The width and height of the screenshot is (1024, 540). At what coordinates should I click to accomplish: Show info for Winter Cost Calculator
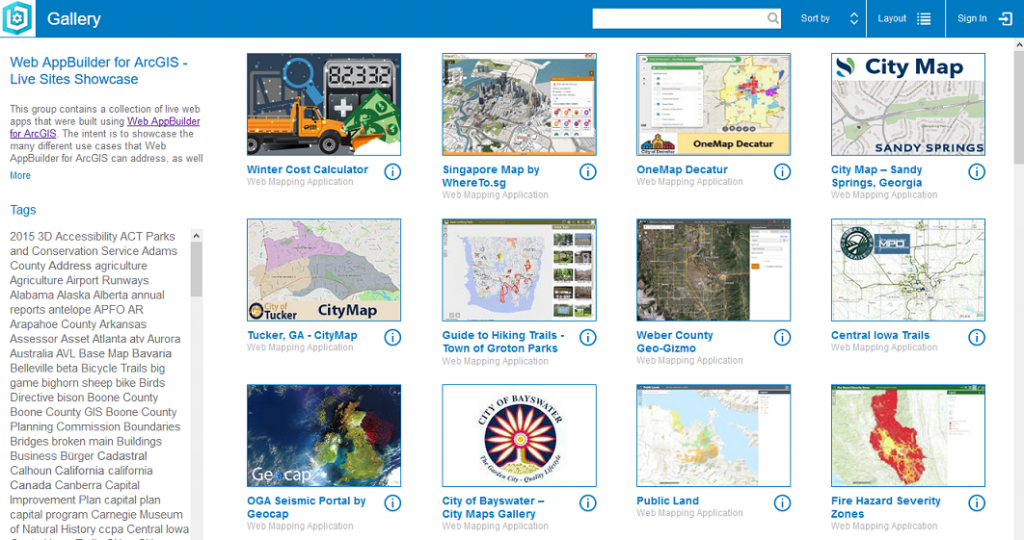pyautogui.click(x=392, y=172)
